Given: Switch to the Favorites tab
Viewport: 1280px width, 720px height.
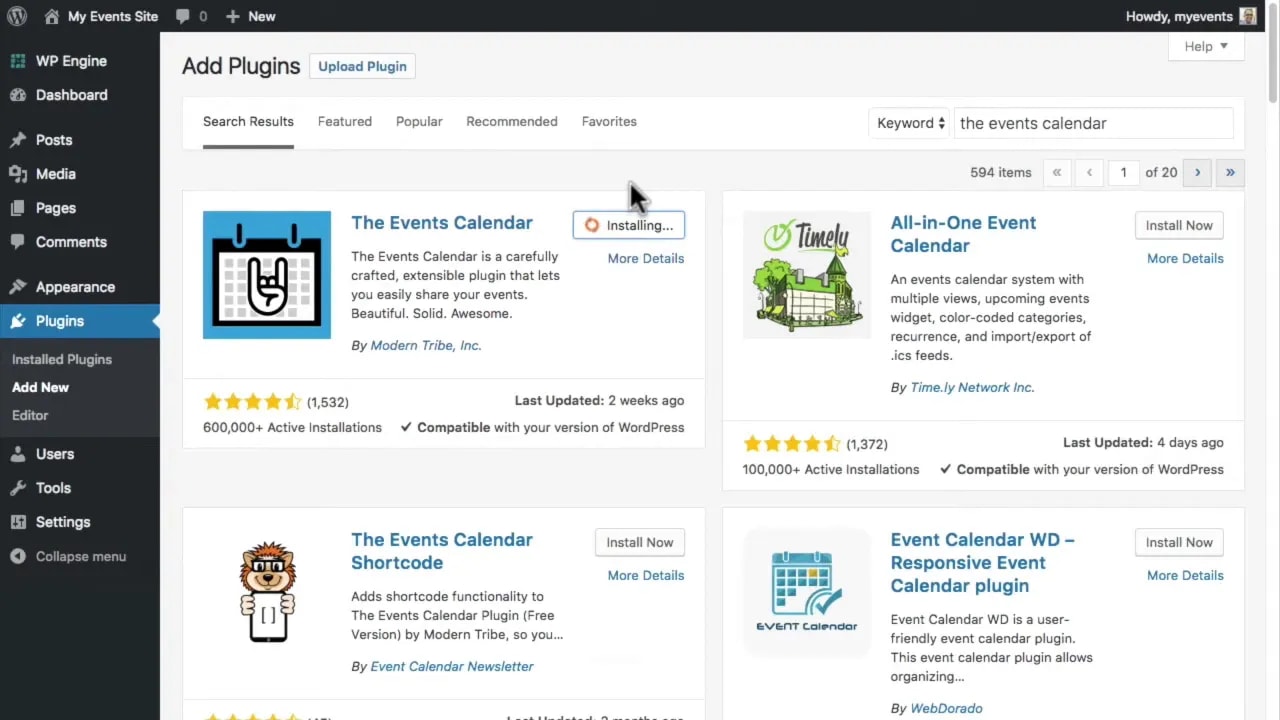Looking at the screenshot, I should click(x=609, y=121).
